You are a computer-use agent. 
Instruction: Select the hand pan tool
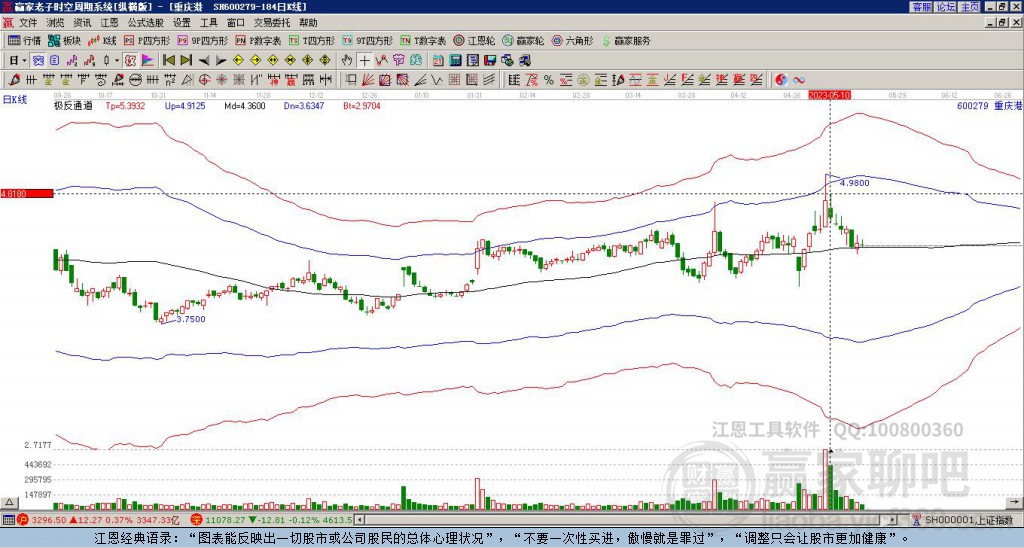click(347, 61)
